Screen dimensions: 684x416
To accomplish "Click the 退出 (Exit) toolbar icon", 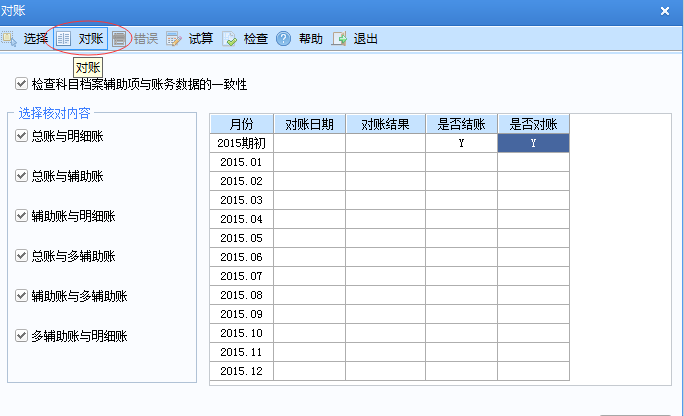I will (339, 39).
